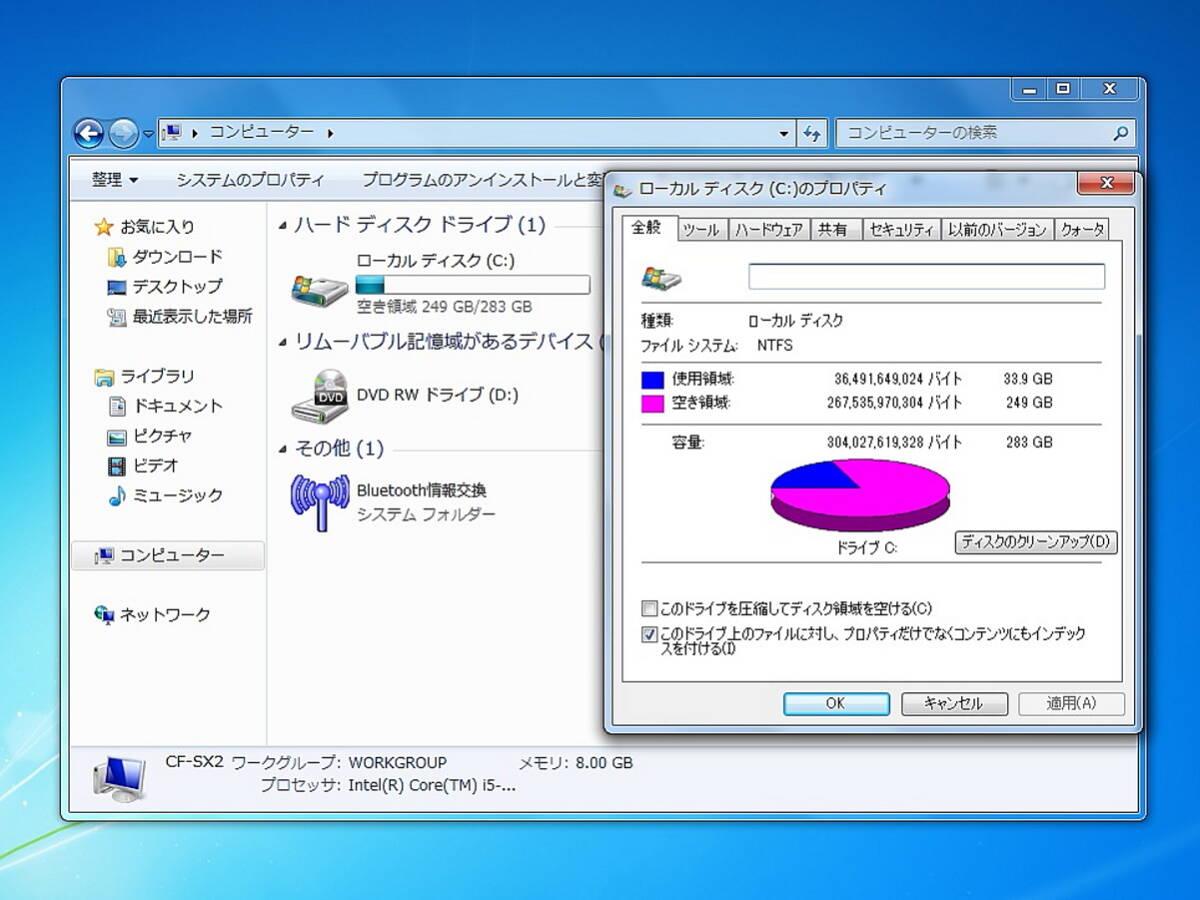Uncheck the index contents インデックス checkbox
The height and width of the screenshot is (900, 1200).
coord(650,634)
